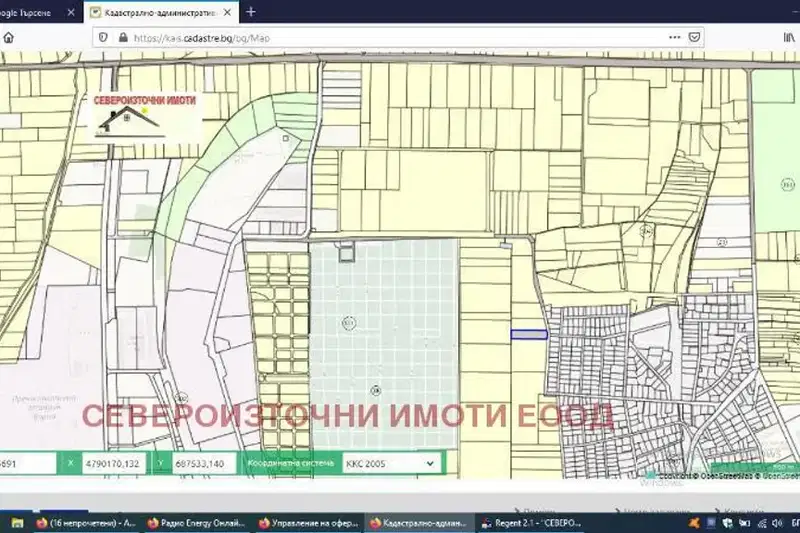The width and height of the screenshot is (800, 533).
Task: Click the green Y coordinate label
Action: (160, 463)
